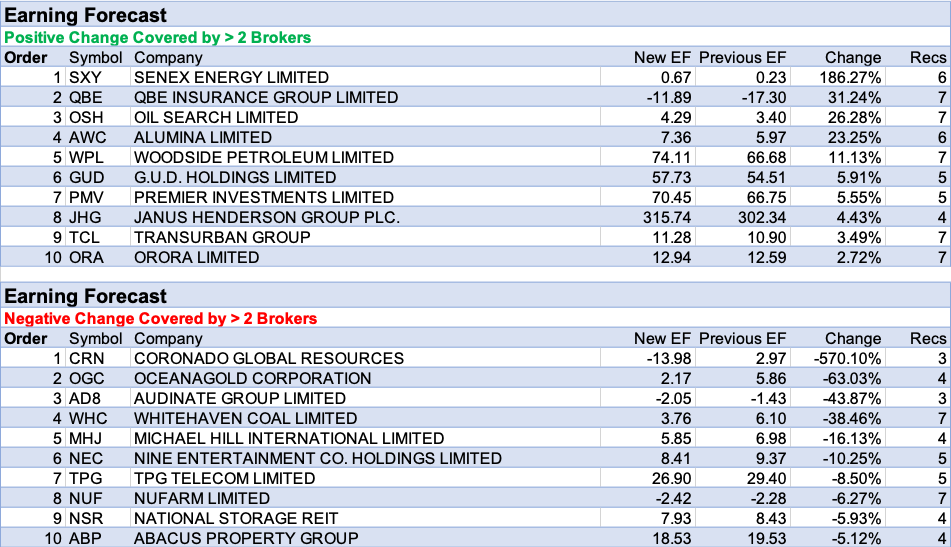The height and width of the screenshot is (547, 951).
Task: Select the NUFARM LIMITED company cell
Action: click(201, 498)
